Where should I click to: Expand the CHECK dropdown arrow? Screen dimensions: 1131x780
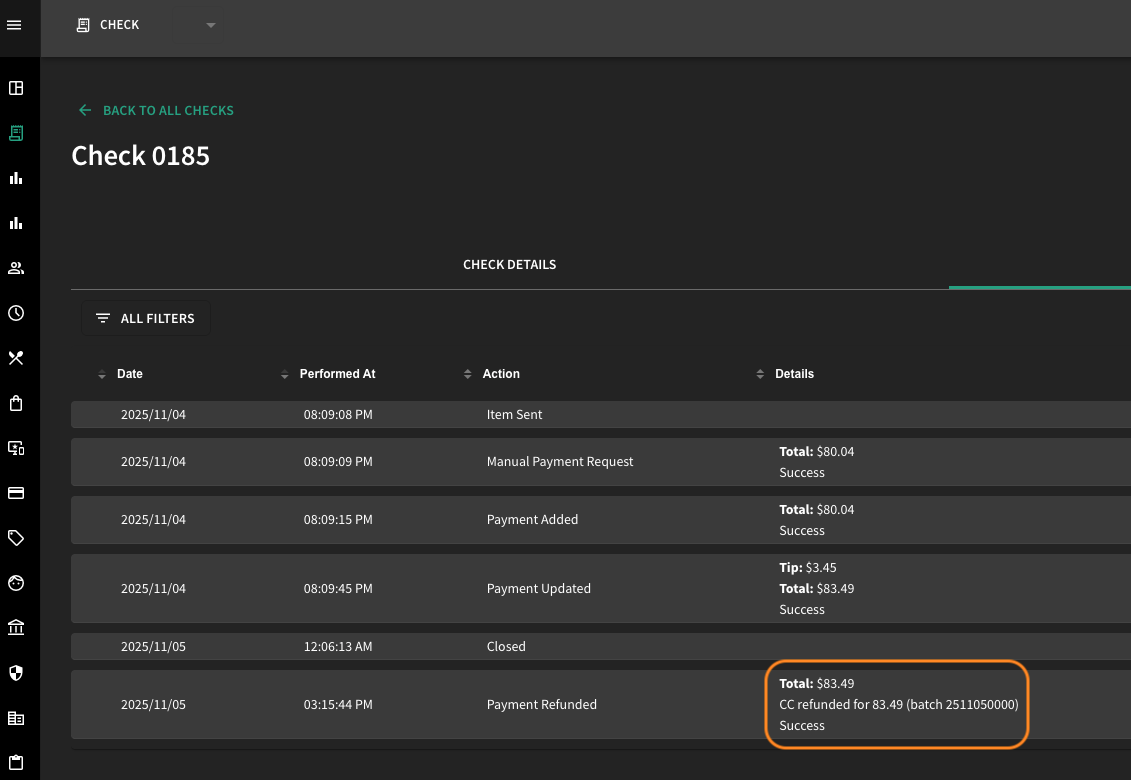pos(211,25)
